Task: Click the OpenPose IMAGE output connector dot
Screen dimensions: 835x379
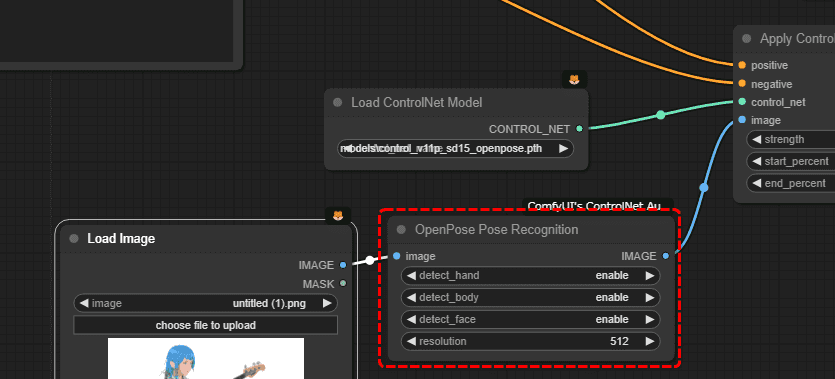Action: click(x=666, y=256)
